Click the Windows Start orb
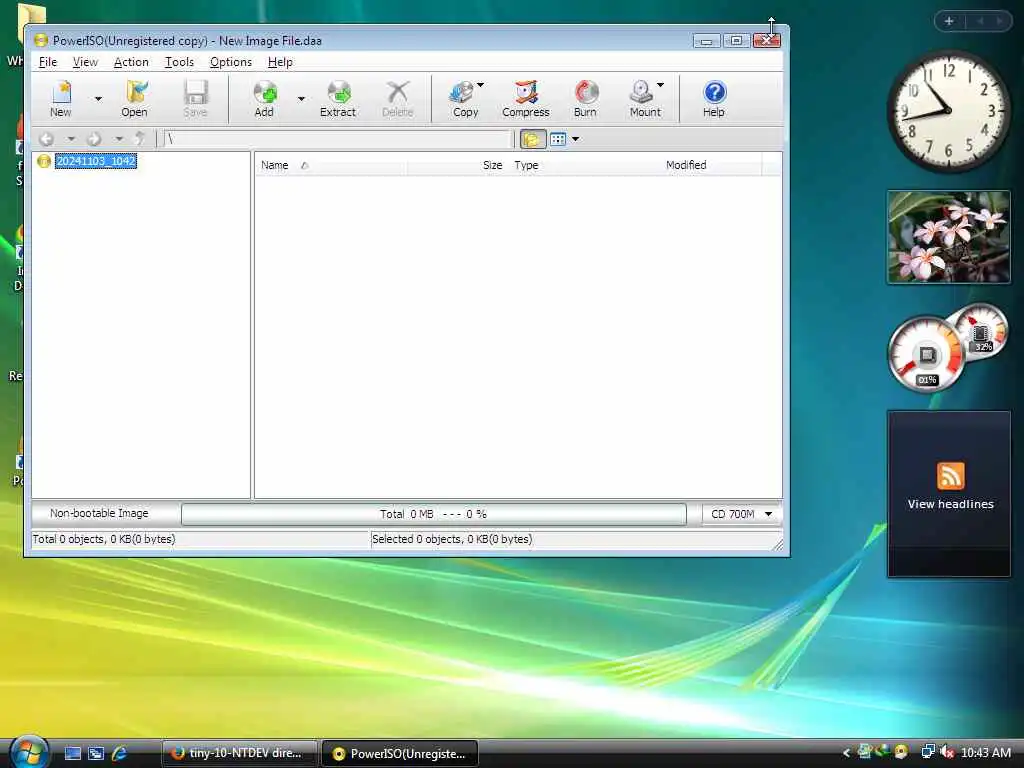The width and height of the screenshot is (1024, 768). coord(27,752)
